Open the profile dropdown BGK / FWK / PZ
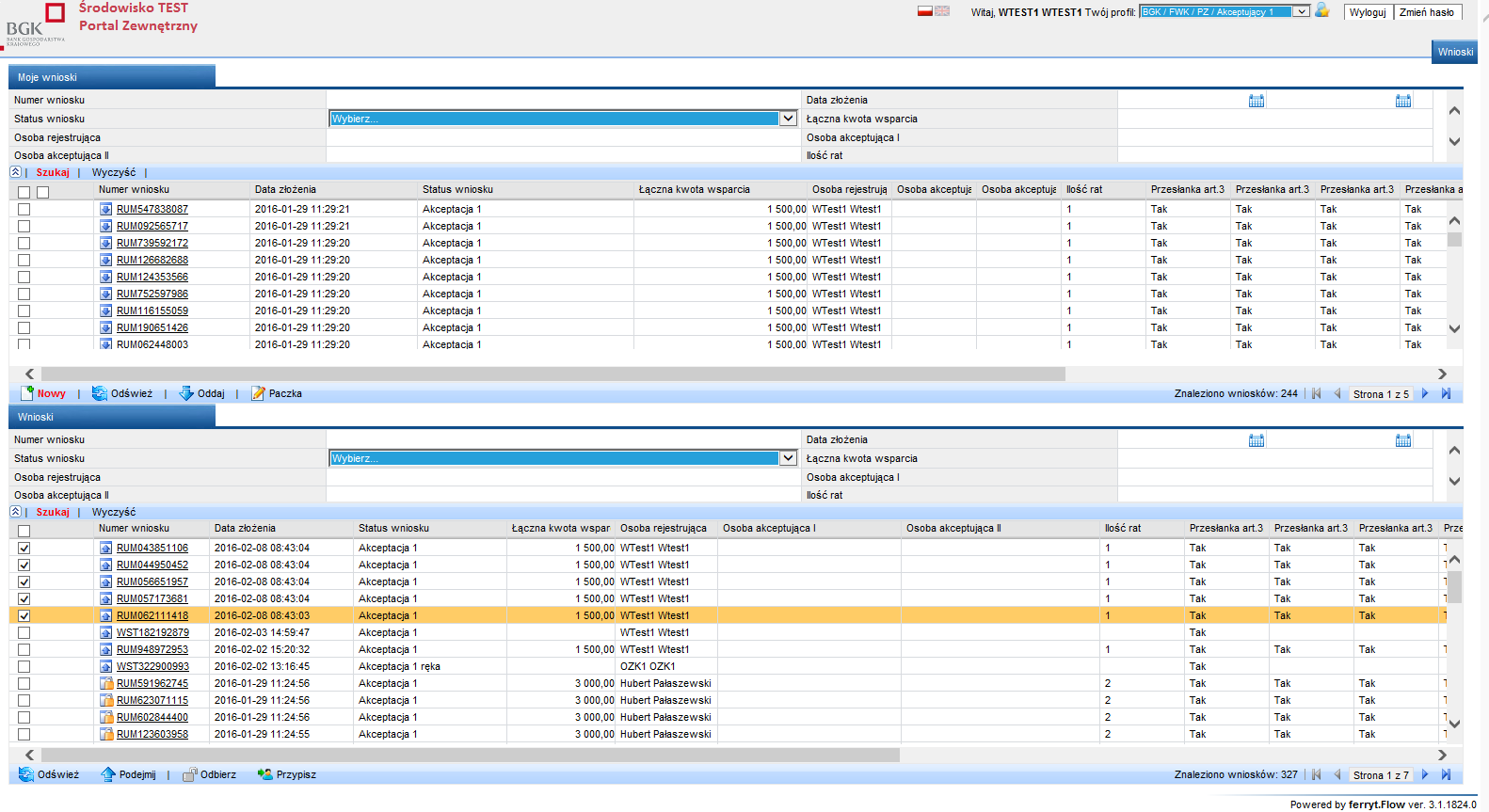The height and width of the screenshot is (812, 1489). [x=1225, y=11]
